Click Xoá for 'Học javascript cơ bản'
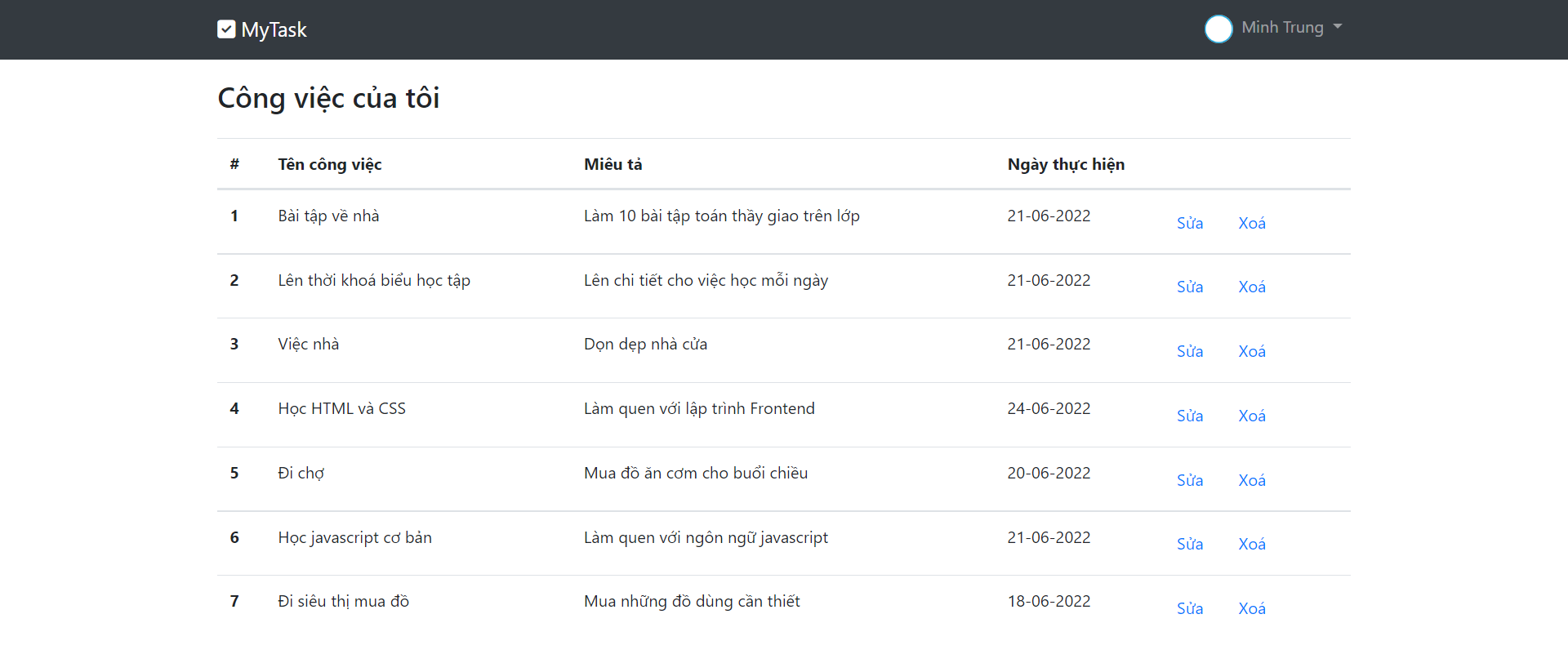The image size is (1568, 672). click(x=1251, y=543)
